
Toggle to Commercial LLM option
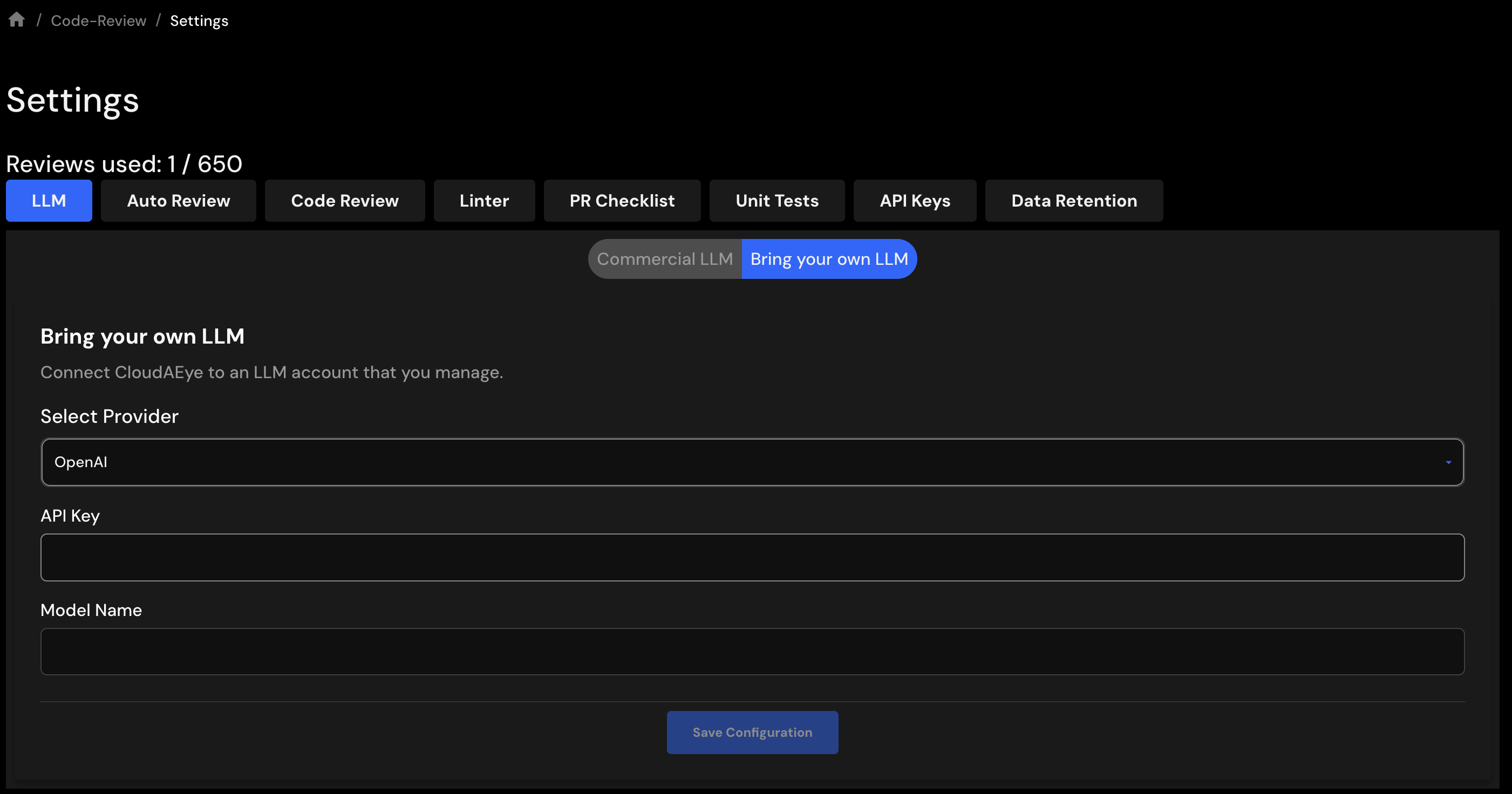pyautogui.click(x=665, y=259)
